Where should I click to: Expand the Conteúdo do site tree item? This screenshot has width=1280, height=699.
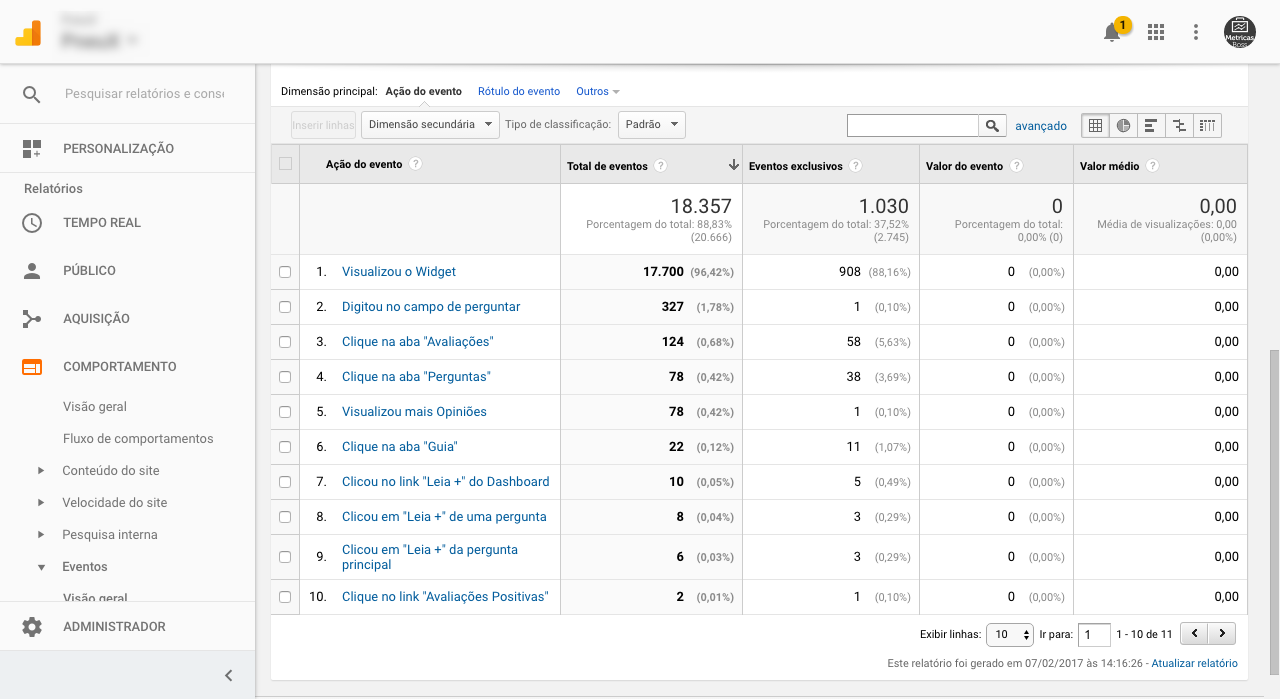[41, 471]
